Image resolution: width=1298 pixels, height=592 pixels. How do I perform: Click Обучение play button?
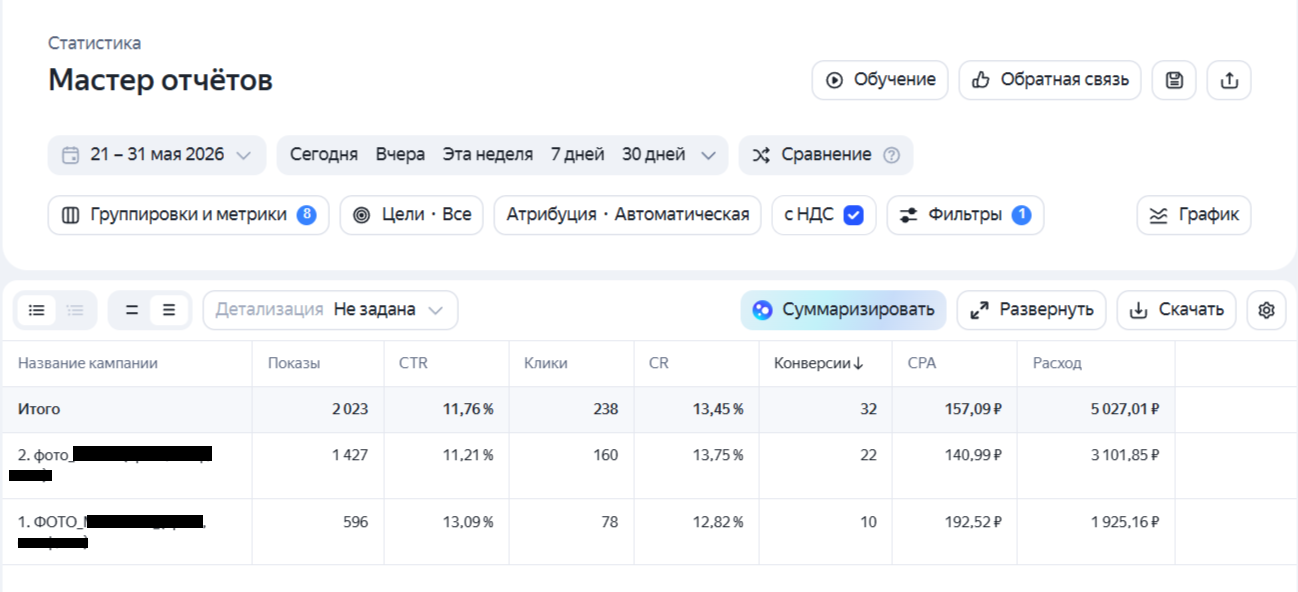pyautogui.click(x=879, y=80)
